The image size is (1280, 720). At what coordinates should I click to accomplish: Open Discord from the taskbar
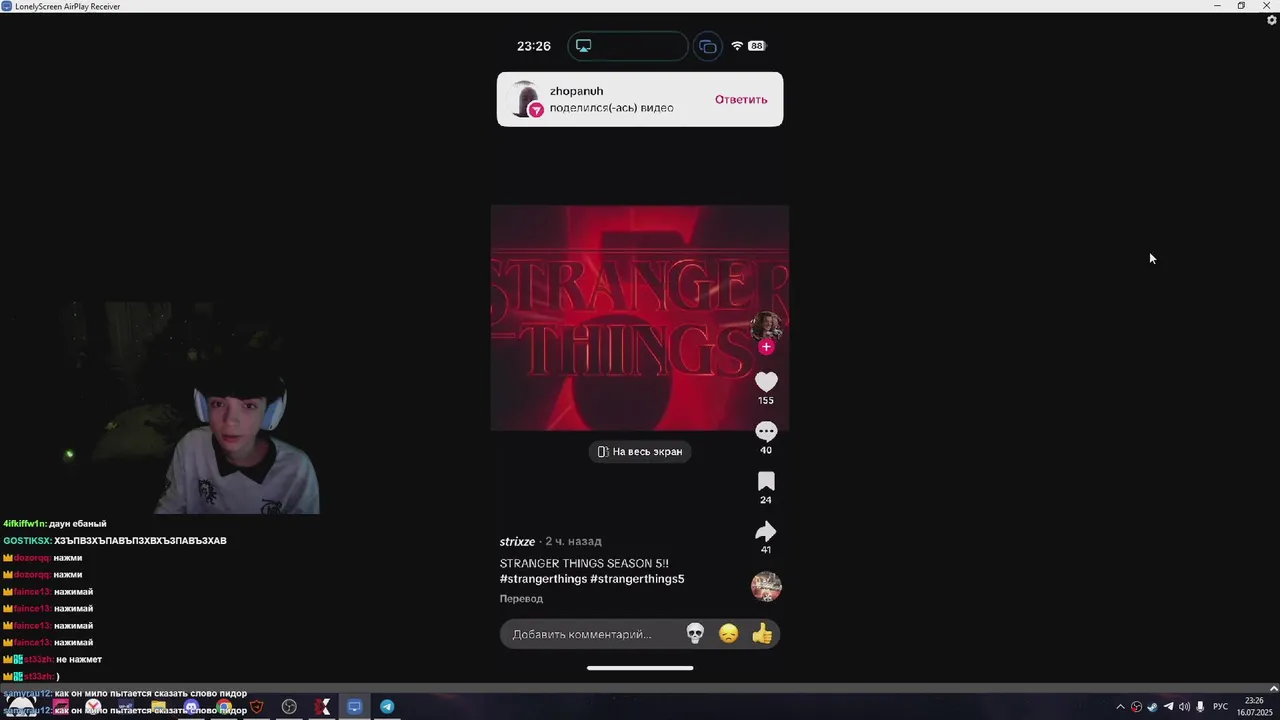[x=191, y=707]
